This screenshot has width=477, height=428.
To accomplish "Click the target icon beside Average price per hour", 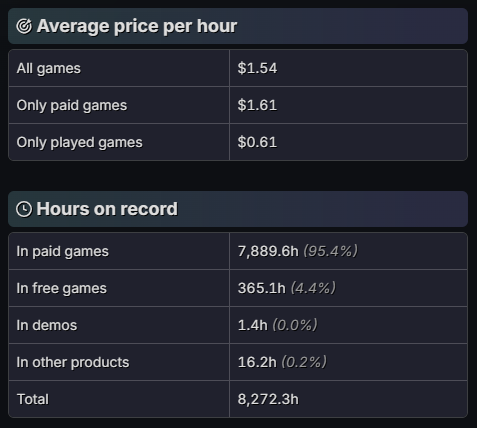I will pos(24,26).
